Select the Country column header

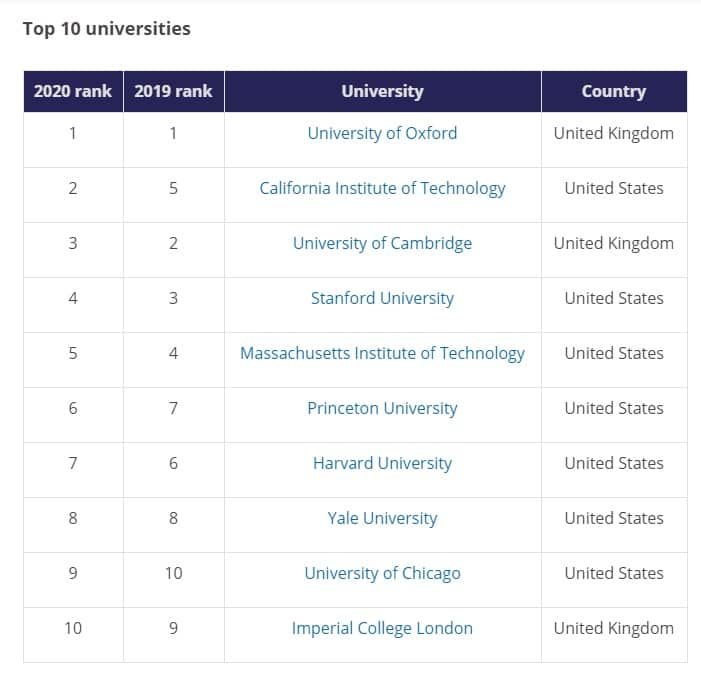(x=613, y=91)
